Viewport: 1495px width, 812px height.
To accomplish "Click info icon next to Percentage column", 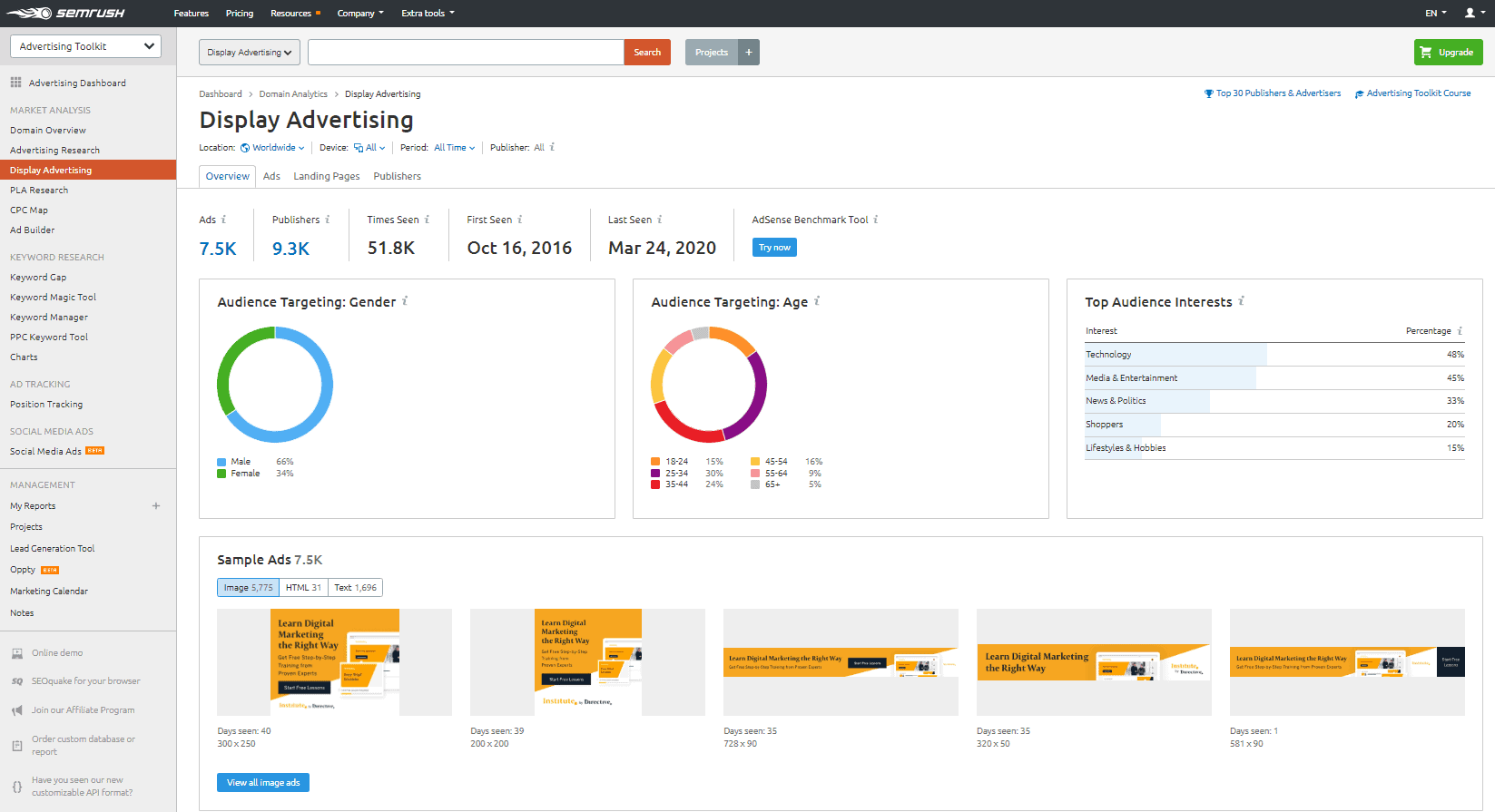I will click(1460, 331).
